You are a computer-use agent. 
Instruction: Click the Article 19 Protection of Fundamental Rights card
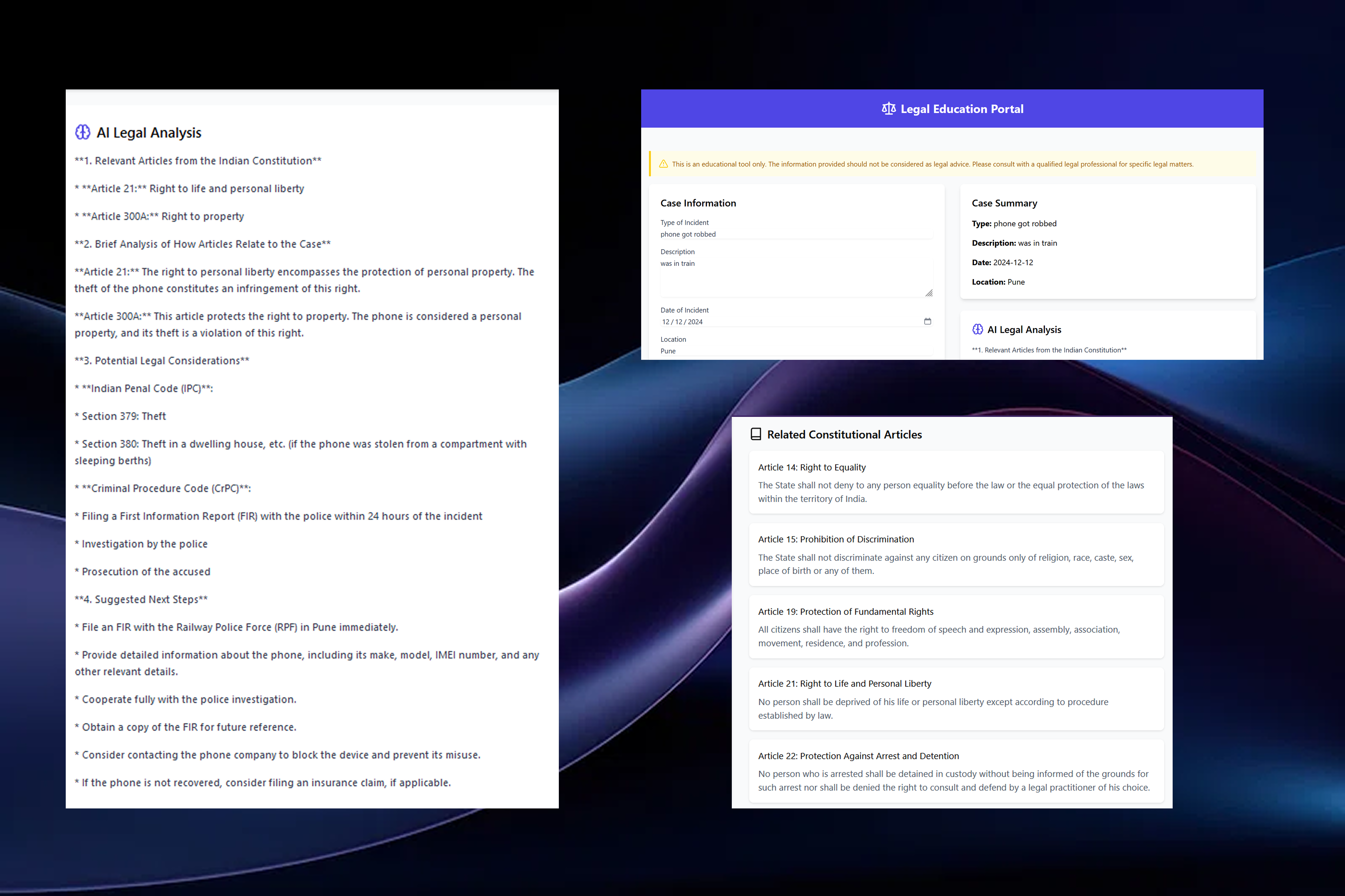(956, 627)
